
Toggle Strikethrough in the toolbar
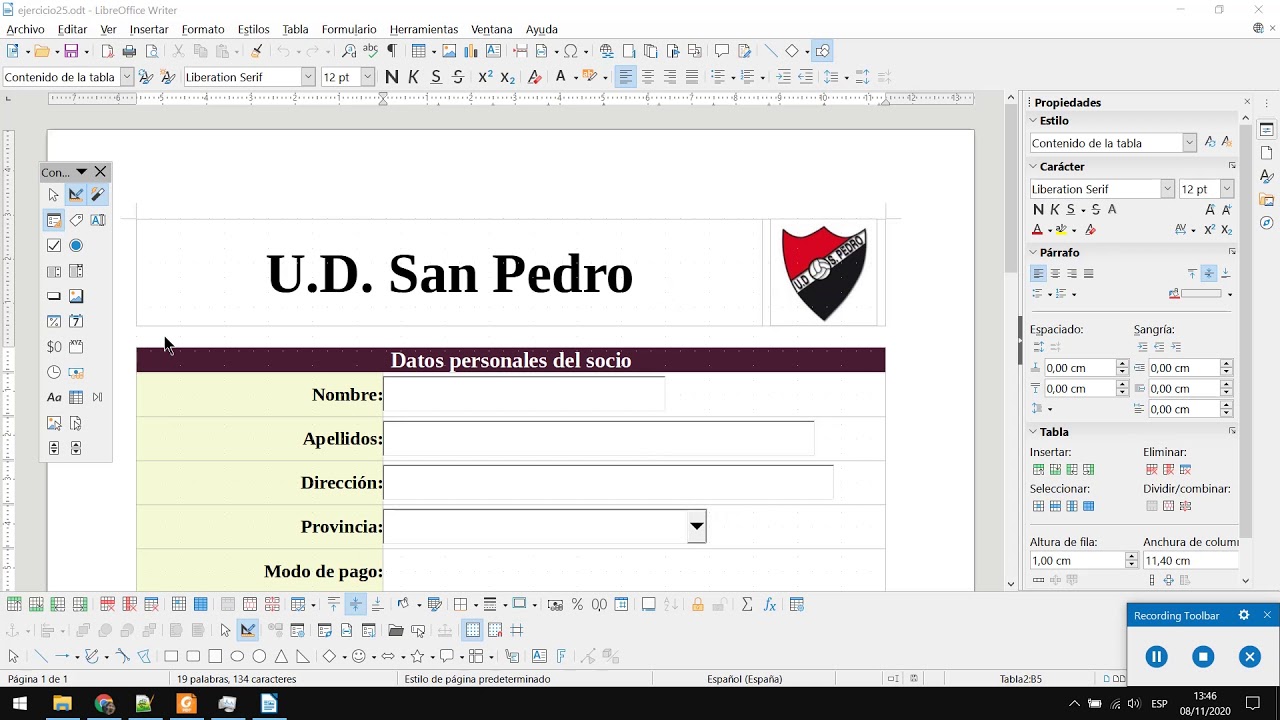point(458,77)
